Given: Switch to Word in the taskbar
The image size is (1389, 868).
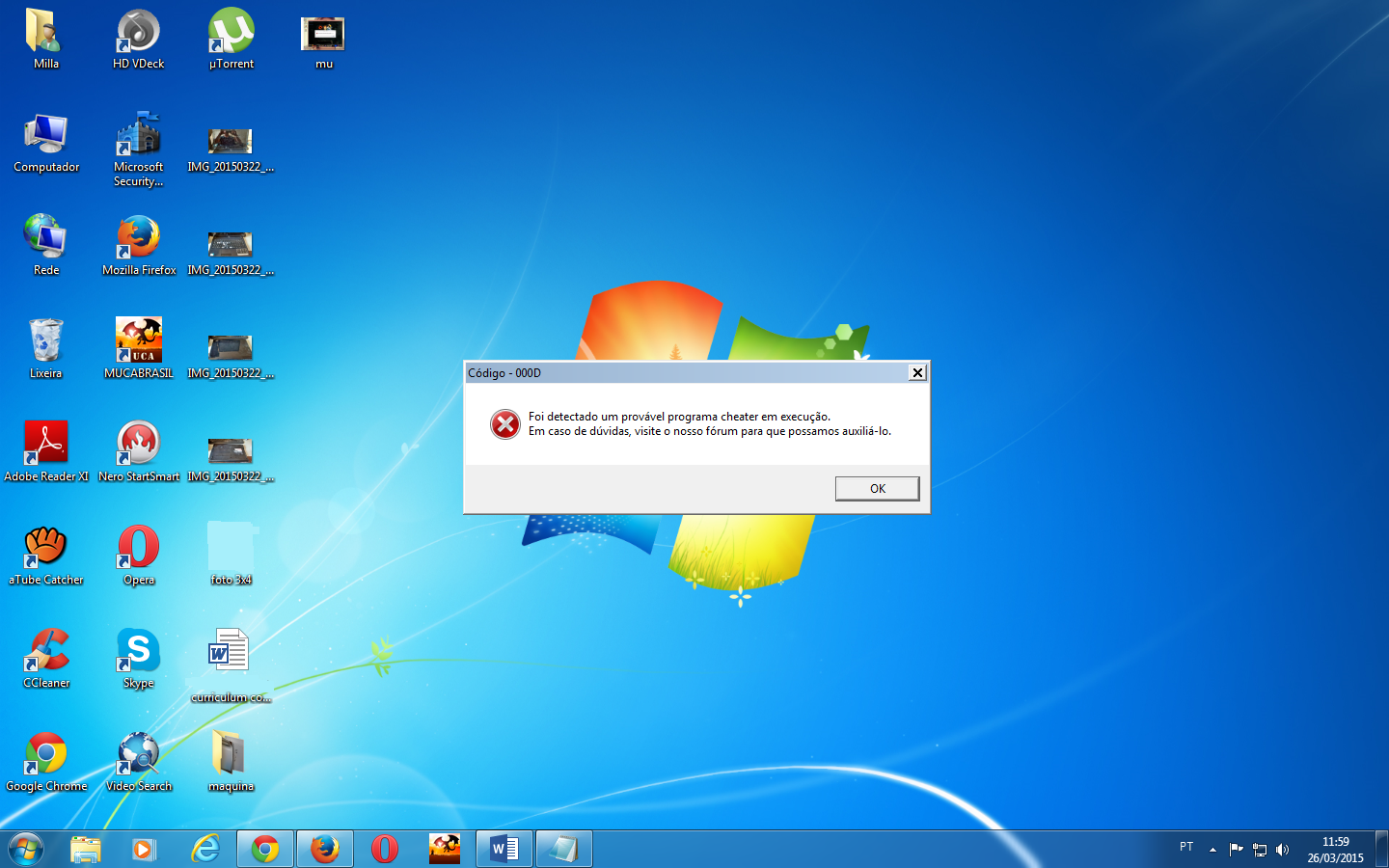Looking at the screenshot, I should pyautogui.click(x=504, y=849).
